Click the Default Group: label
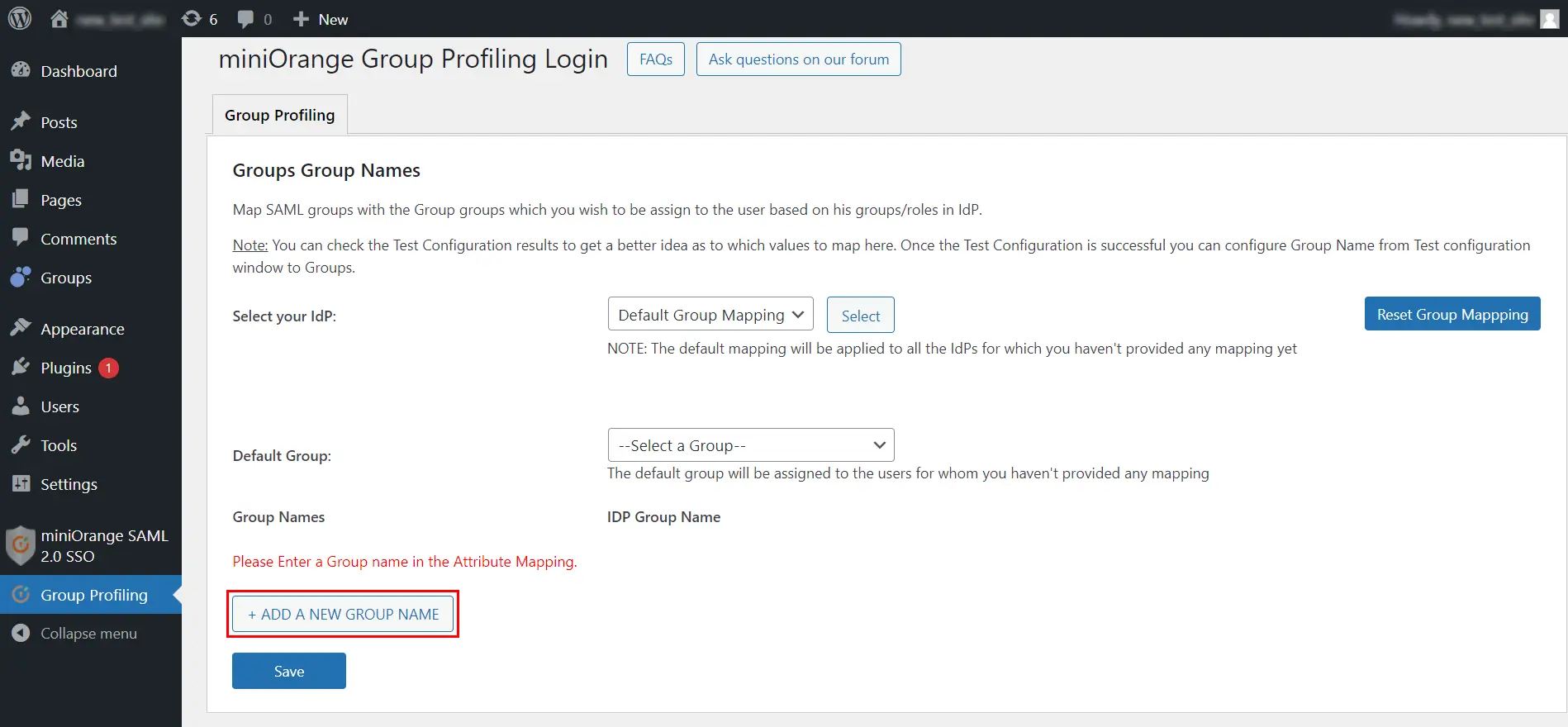 point(282,456)
